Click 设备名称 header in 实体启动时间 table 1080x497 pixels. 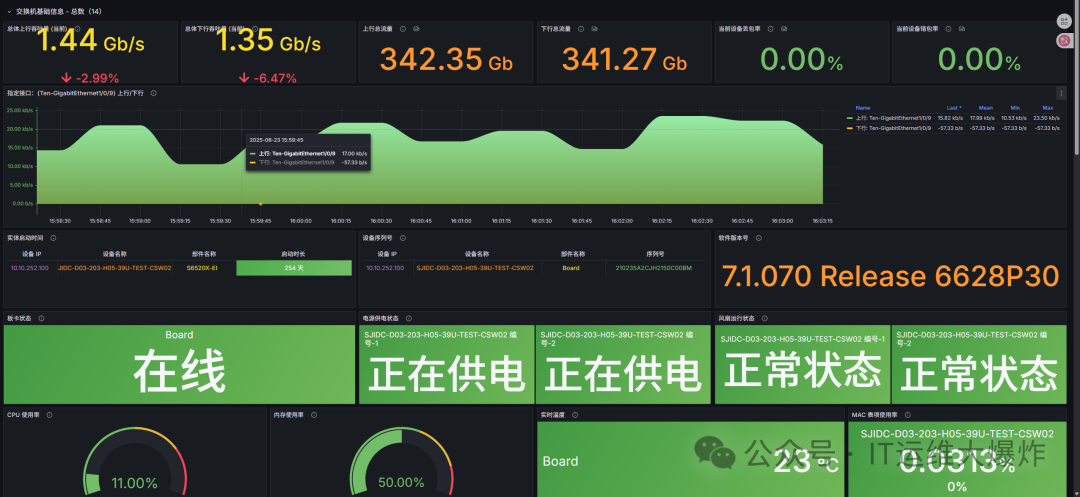(x=114, y=254)
